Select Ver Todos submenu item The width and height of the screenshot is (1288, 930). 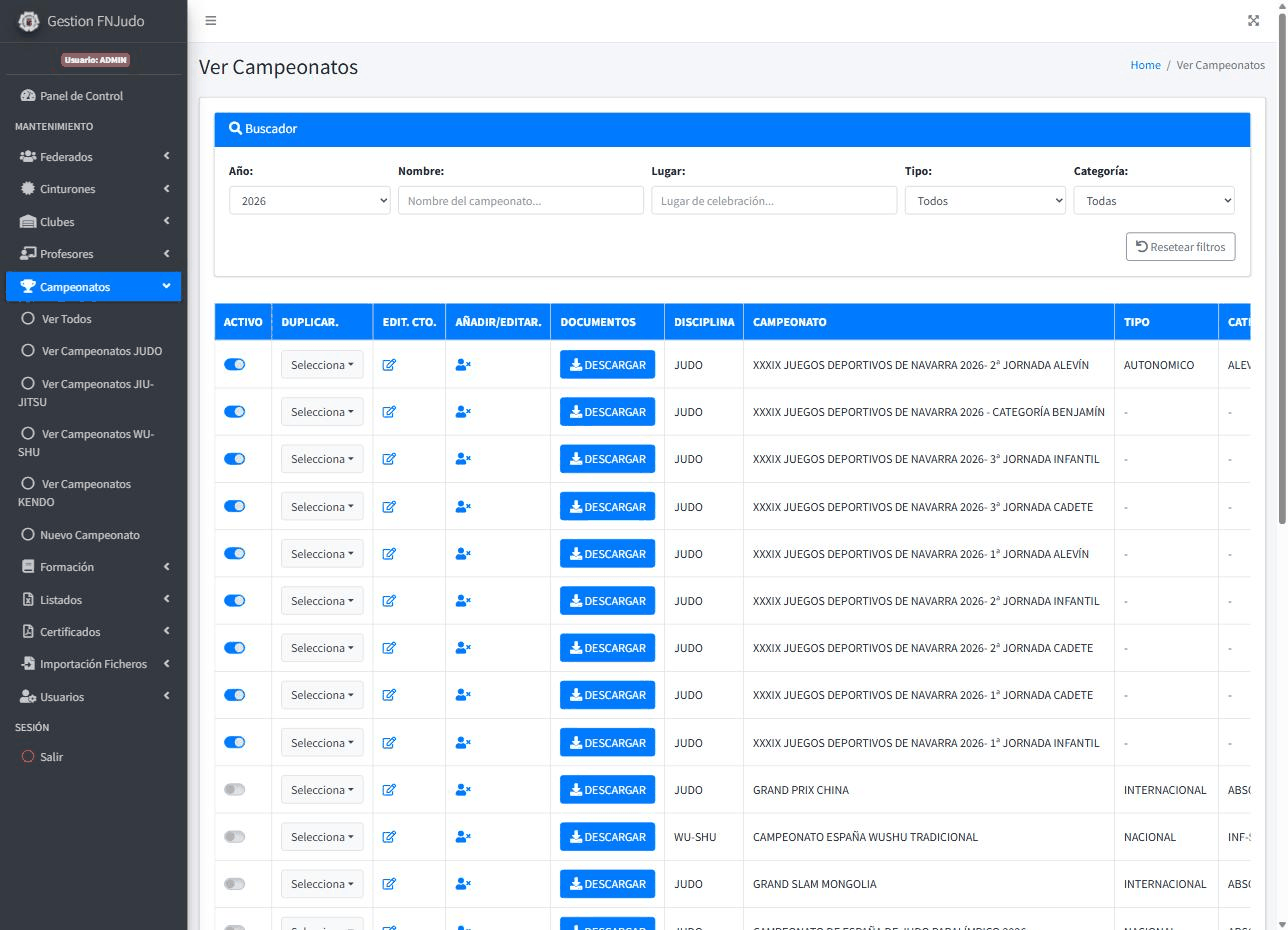pos(93,319)
